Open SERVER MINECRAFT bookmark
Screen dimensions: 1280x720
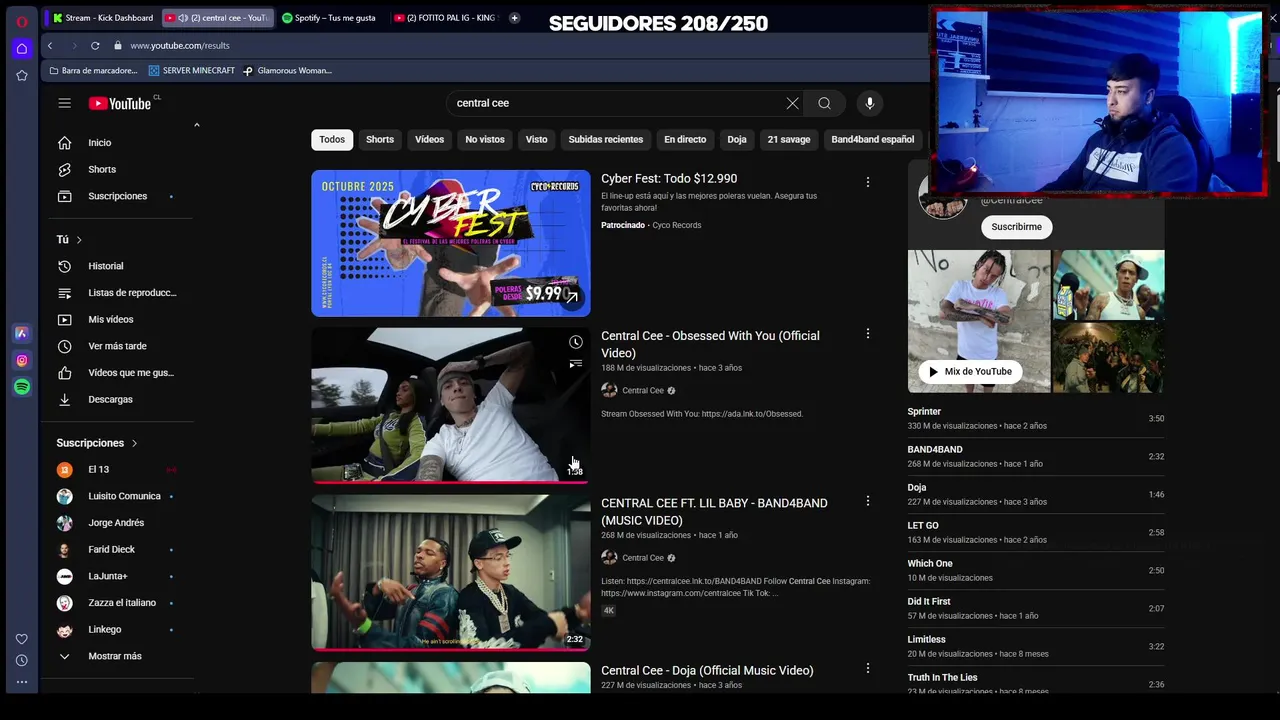pos(191,71)
